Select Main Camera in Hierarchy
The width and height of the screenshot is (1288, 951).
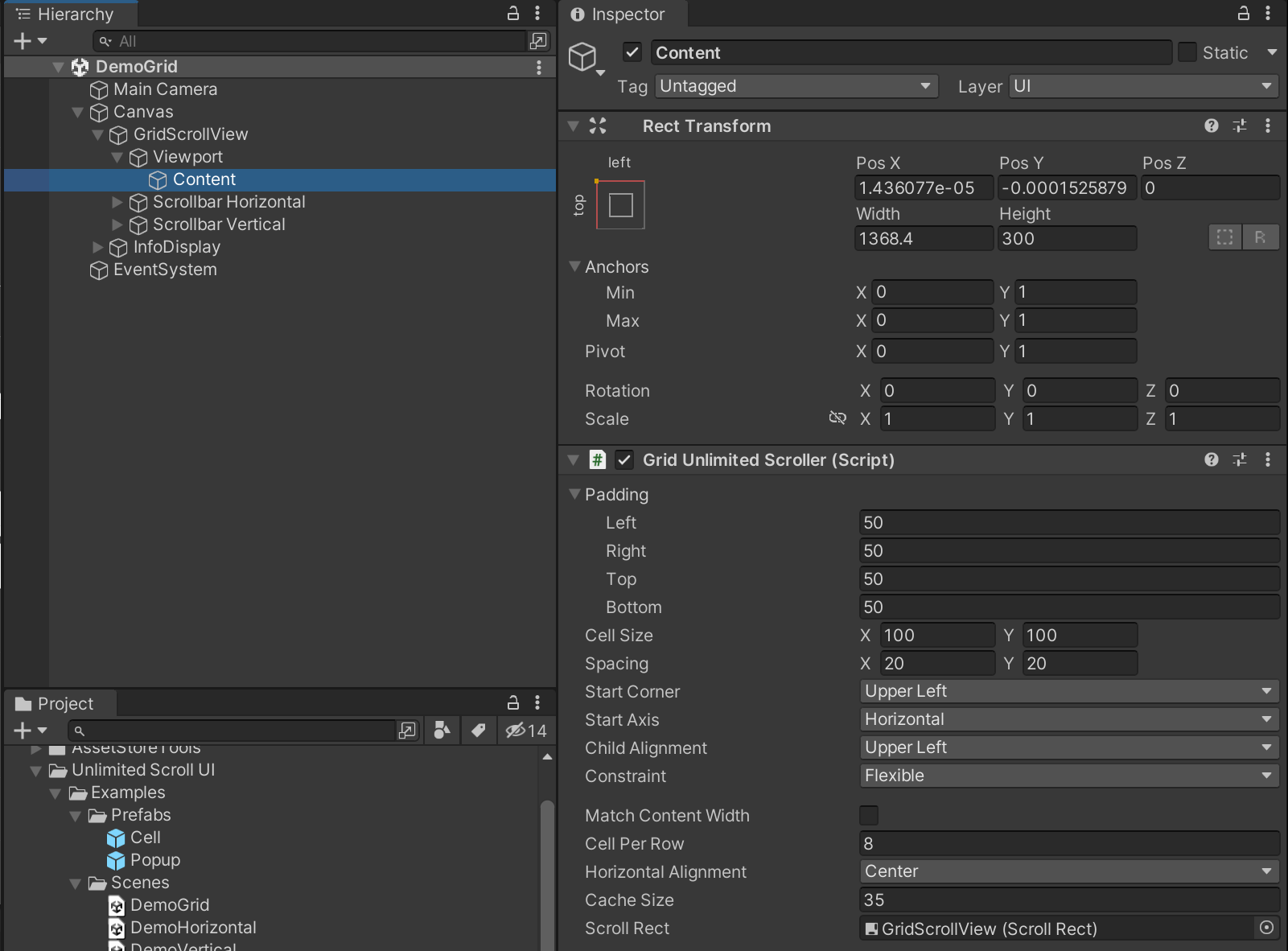pos(165,89)
